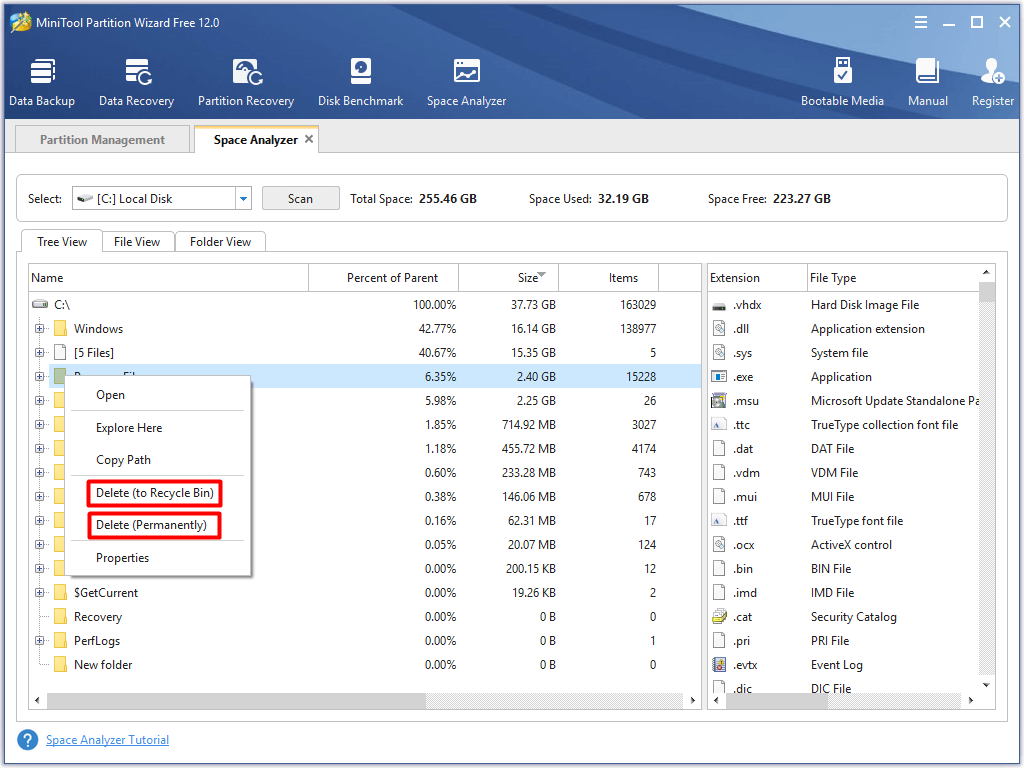
Task: Click the help question mark icon
Action: [x=27, y=740]
